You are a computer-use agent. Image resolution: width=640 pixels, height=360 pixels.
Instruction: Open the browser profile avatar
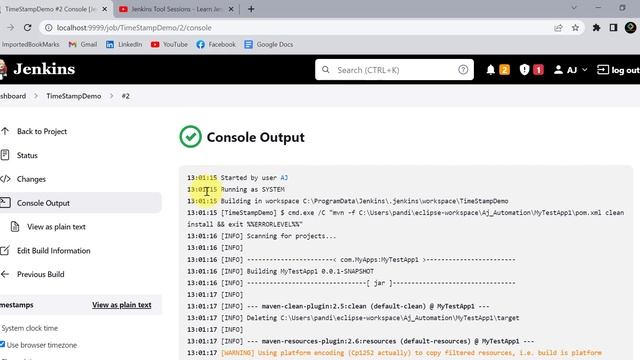630,28
